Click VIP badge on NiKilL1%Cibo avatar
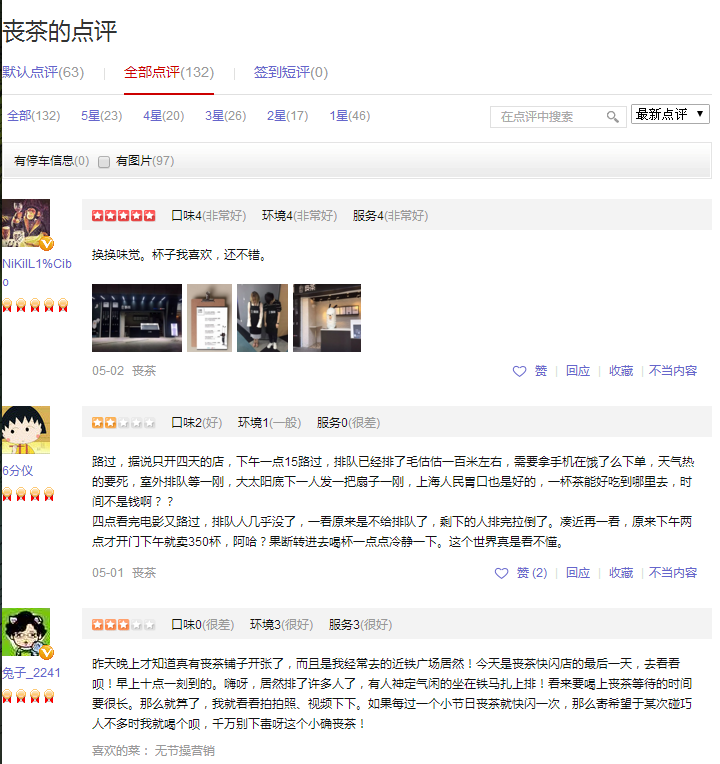720x764 pixels. click(x=46, y=243)
